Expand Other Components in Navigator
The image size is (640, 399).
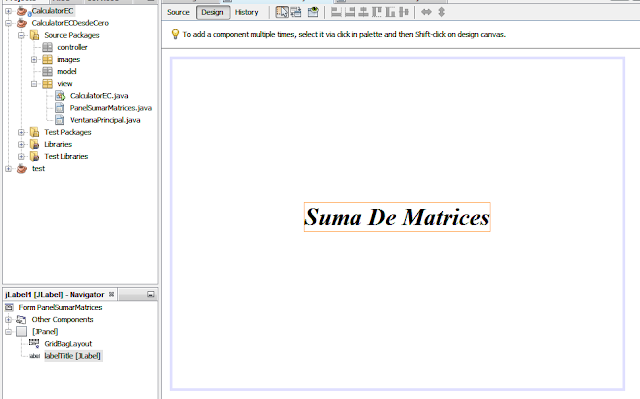9,319
